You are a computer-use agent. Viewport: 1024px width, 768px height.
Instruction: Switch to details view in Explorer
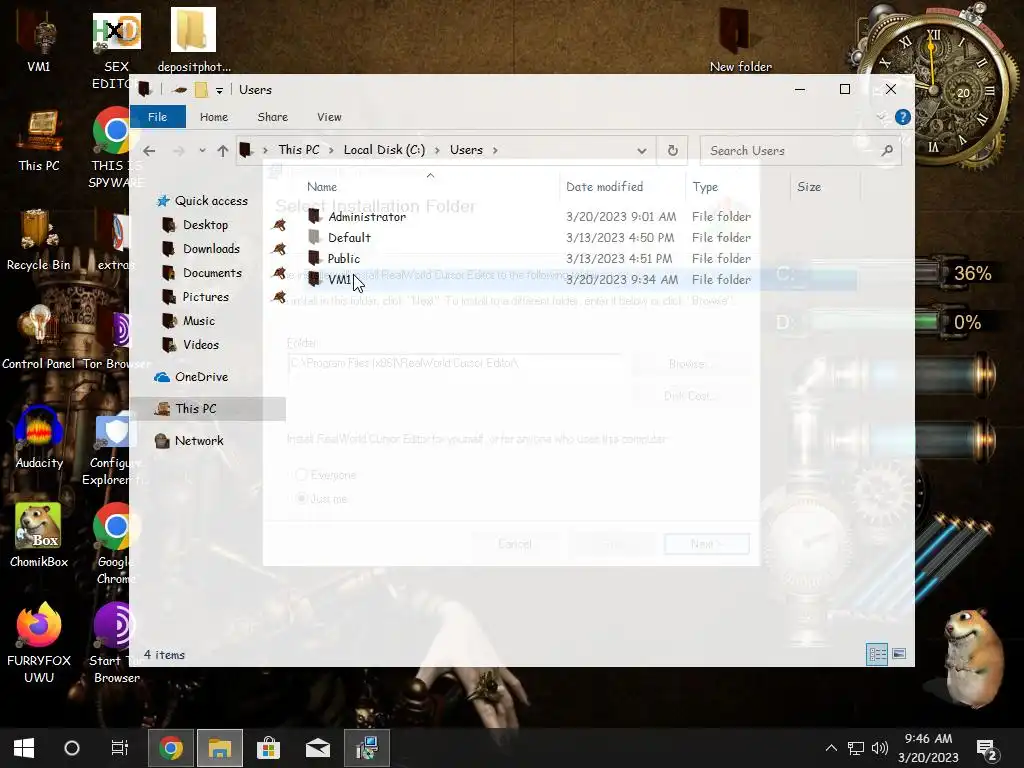pos(877,654)
